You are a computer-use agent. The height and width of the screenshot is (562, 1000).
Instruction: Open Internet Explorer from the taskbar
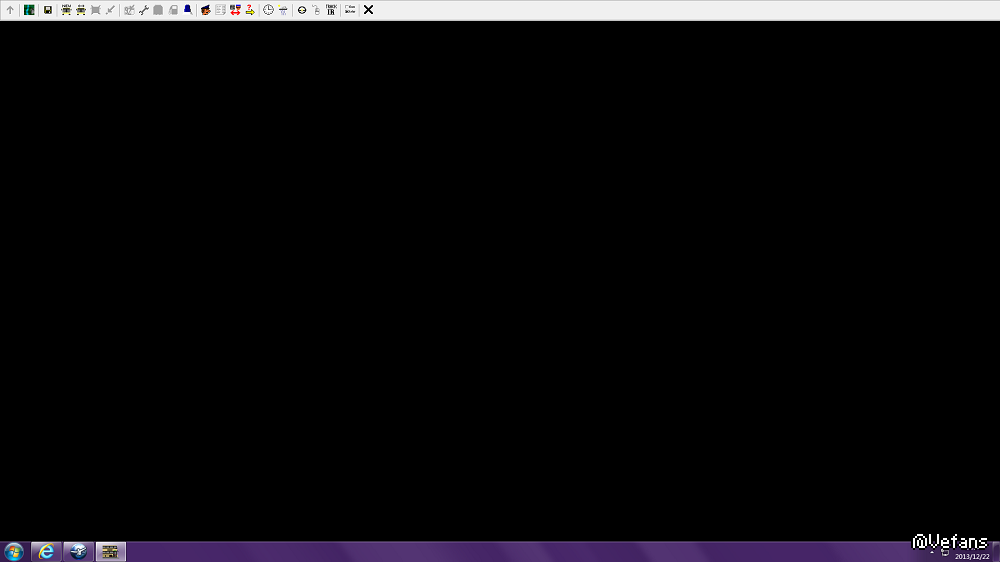click(x=46, y=551)
